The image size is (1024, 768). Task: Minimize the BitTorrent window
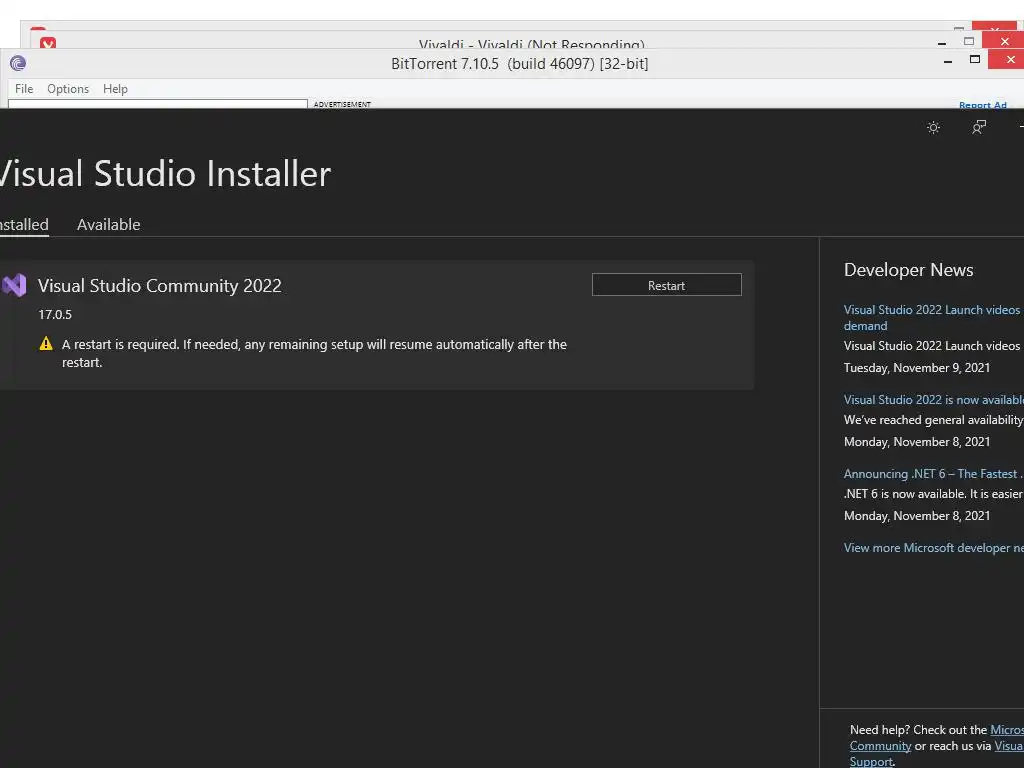point(948,61)
